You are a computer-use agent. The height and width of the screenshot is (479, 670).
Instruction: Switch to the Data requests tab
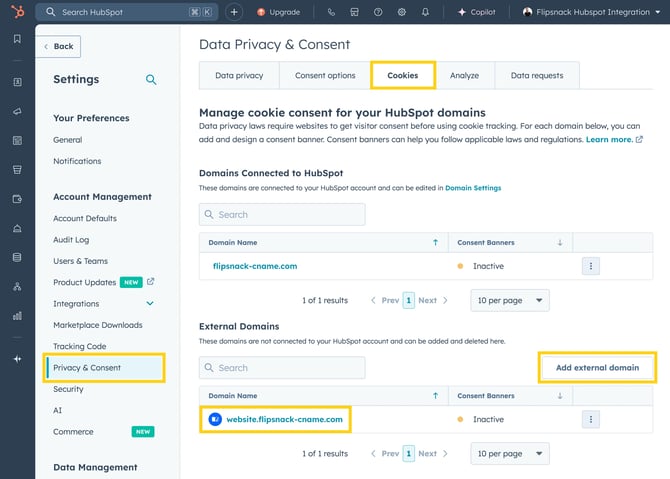[537, 75]
